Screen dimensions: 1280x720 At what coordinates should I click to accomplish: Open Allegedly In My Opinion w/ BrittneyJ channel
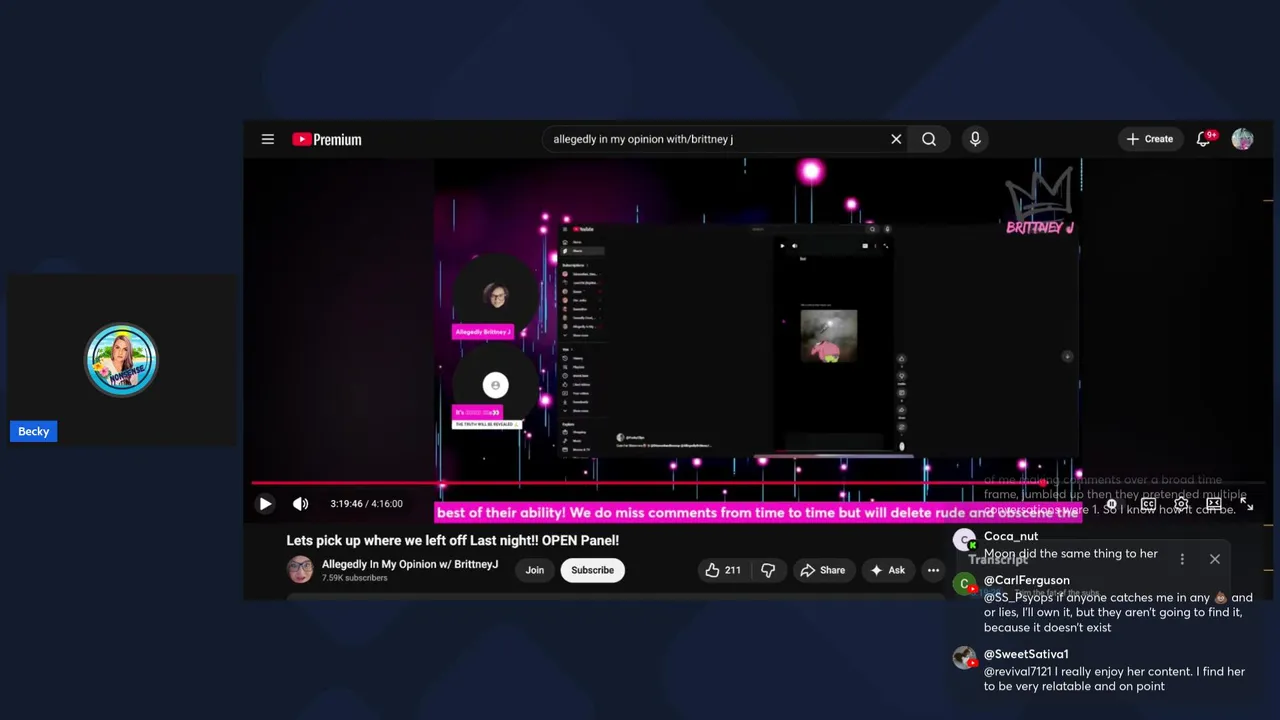click(x=410, y=565)
